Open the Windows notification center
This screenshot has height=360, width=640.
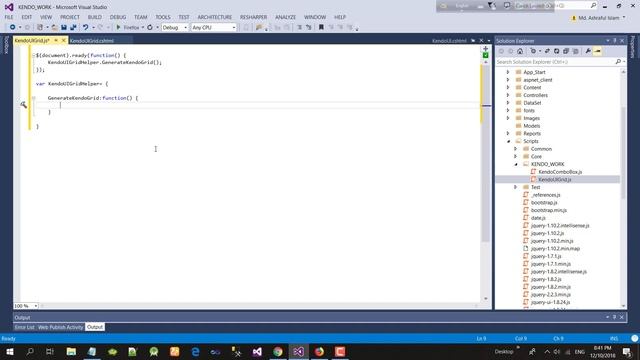coord(627,351)
